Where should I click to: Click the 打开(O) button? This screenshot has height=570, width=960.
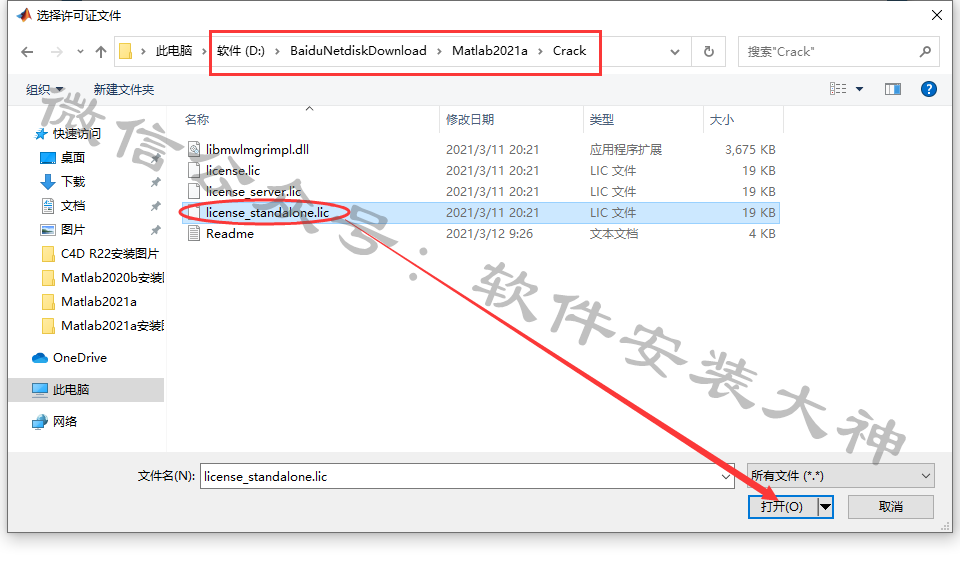[782, 507]
